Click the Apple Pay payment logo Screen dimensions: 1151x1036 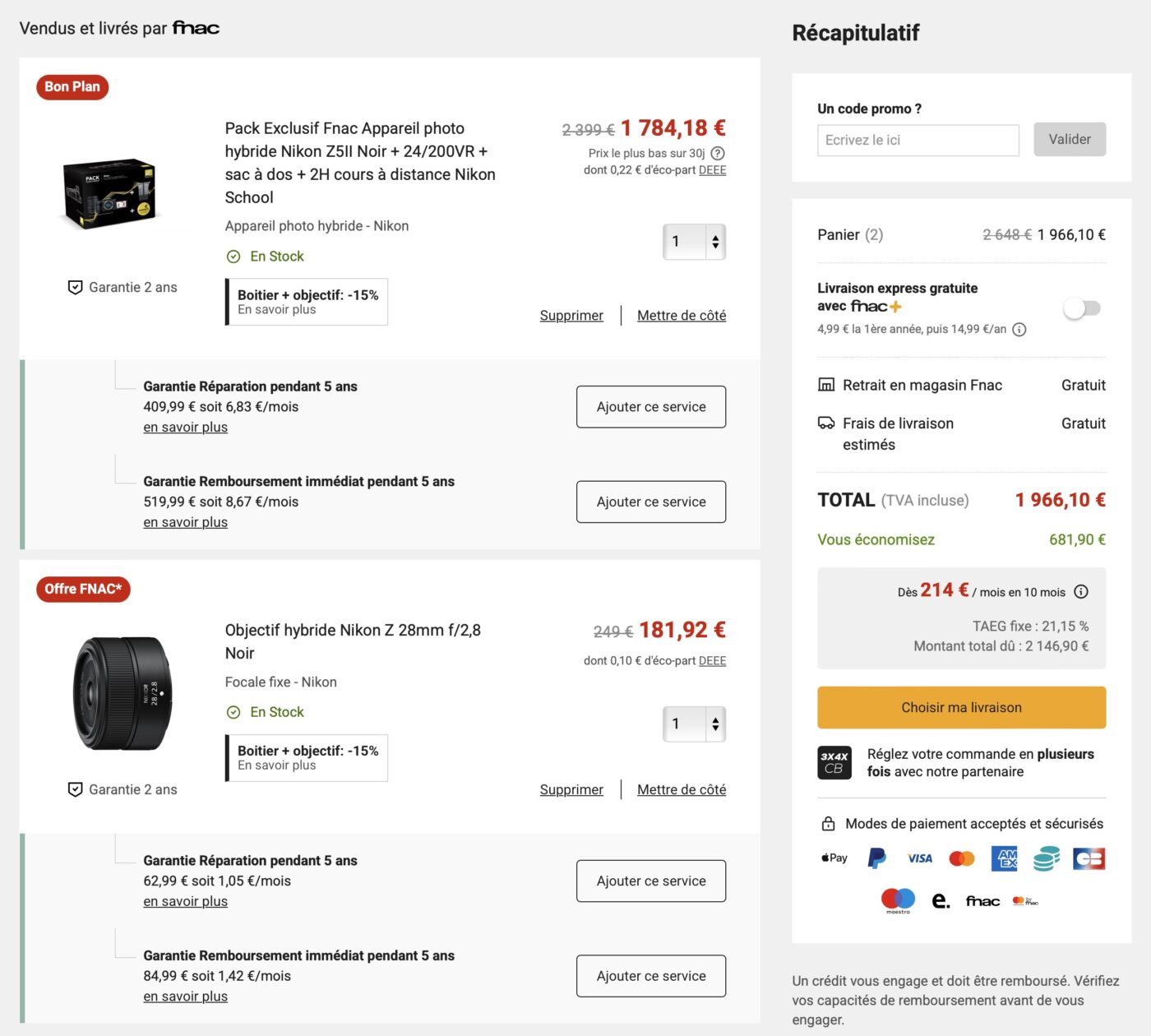834,858
